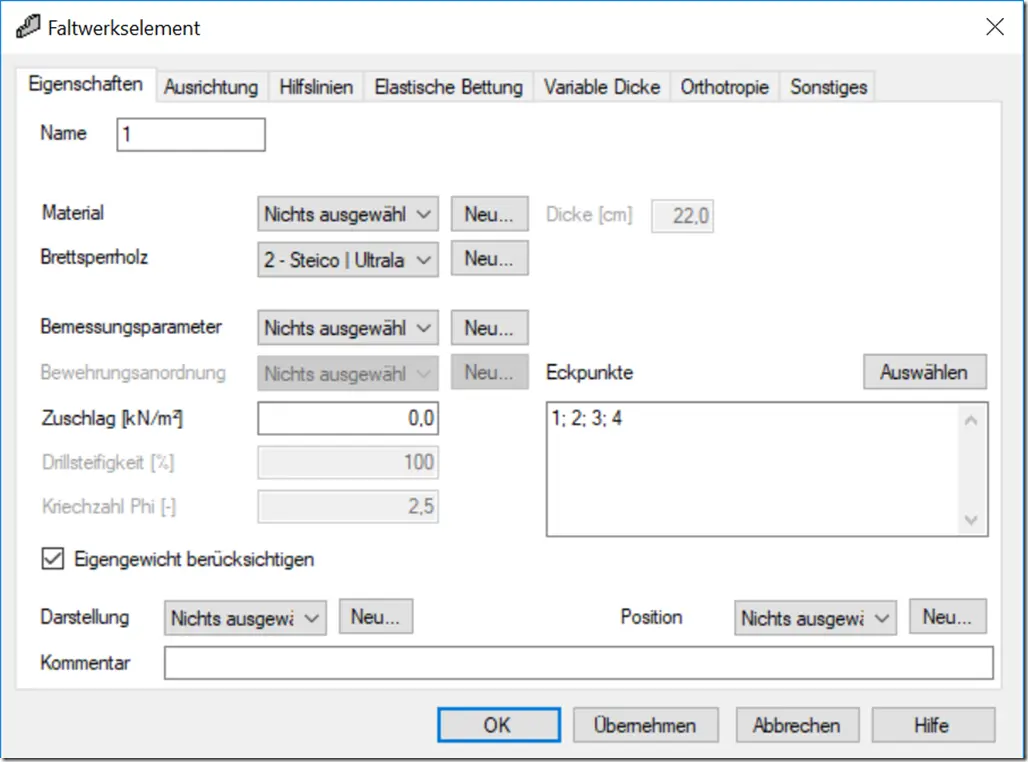The image size is (1028, 762).
Task: Switch to the Eigenschaften tab
Action: tap(86, 84)
